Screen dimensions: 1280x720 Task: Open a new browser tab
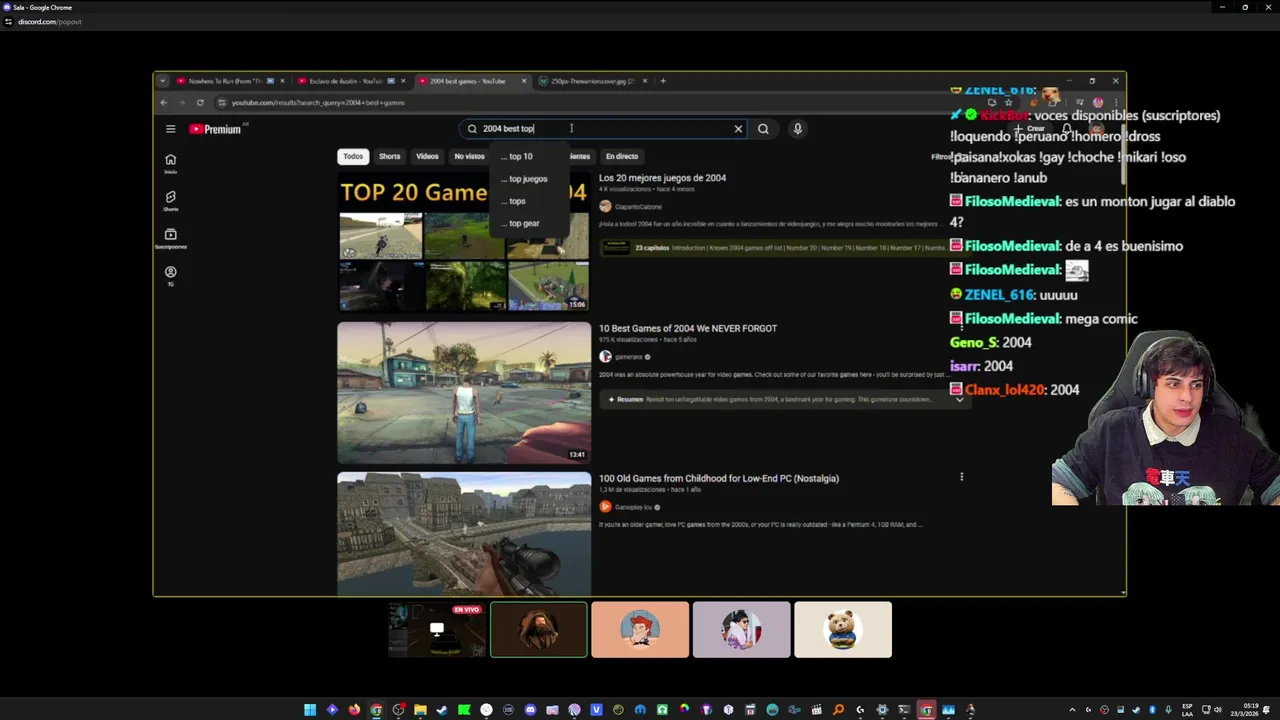pos(663,81)
